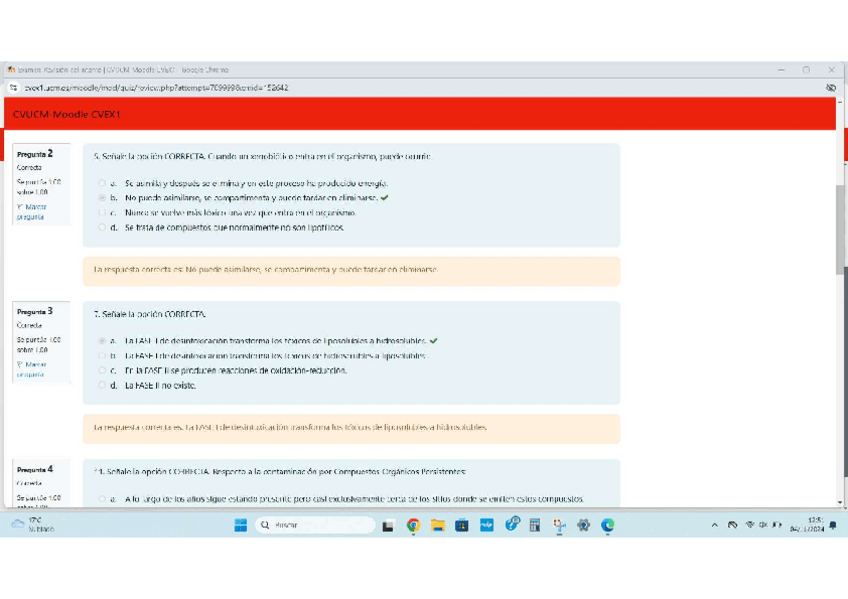Open Google Chrome from the taskbar
Screen dimensions: 848x599
413,525
